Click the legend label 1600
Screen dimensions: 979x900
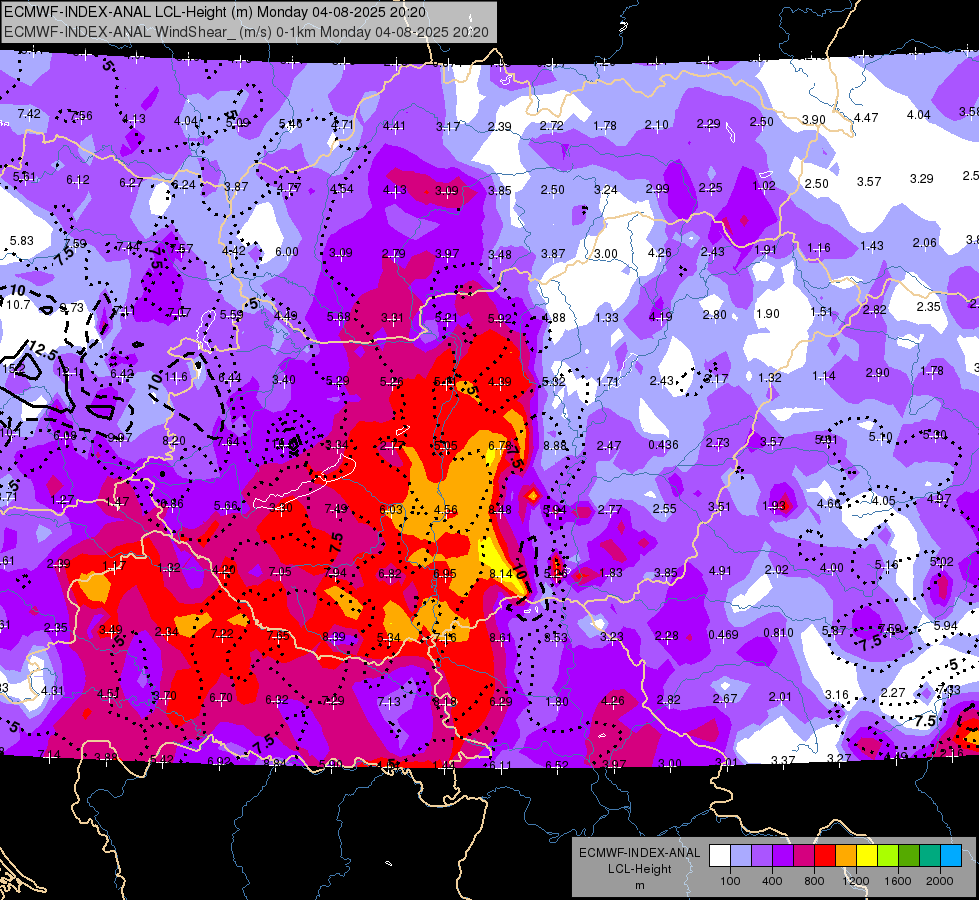898,881
